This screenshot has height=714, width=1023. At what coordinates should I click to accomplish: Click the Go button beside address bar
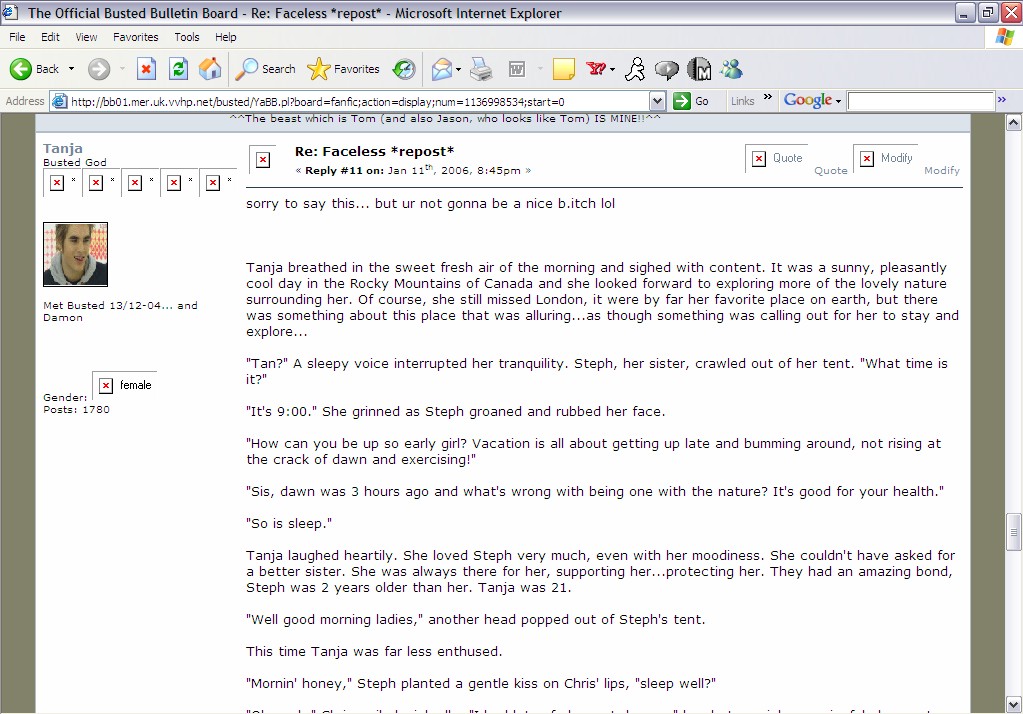coord(692,101)
